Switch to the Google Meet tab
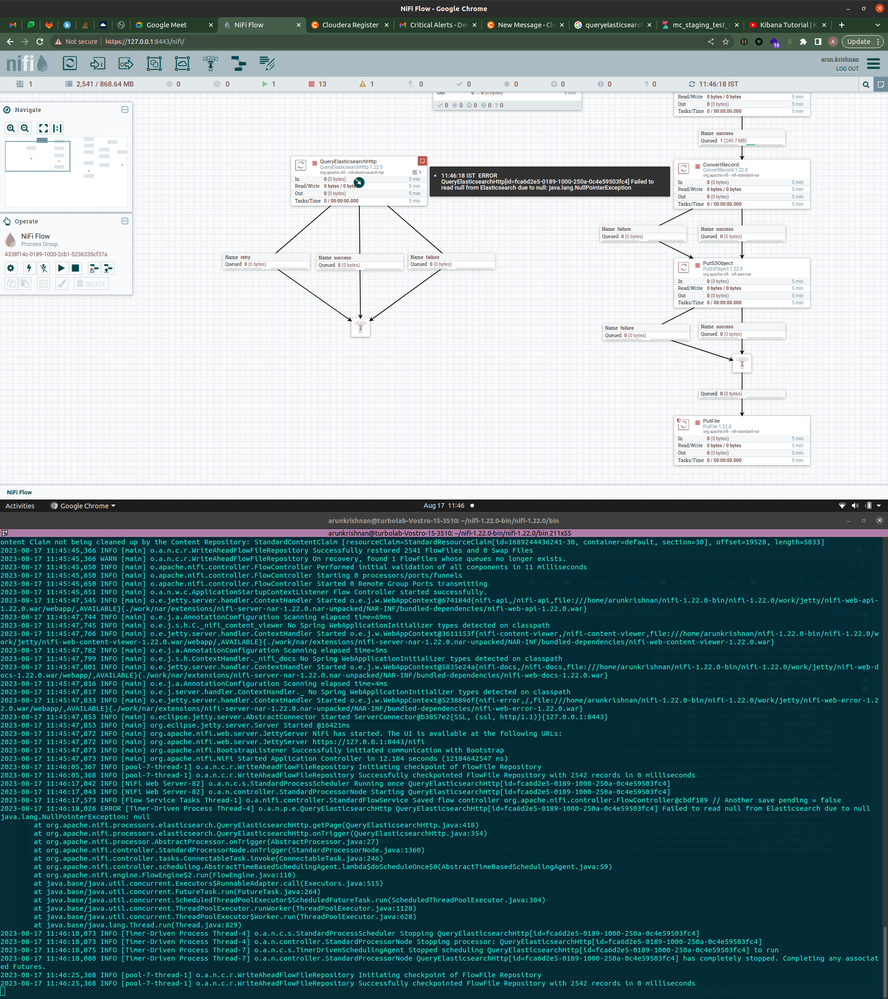Viewport: 888px width, 999px height. tap(174, 25)
